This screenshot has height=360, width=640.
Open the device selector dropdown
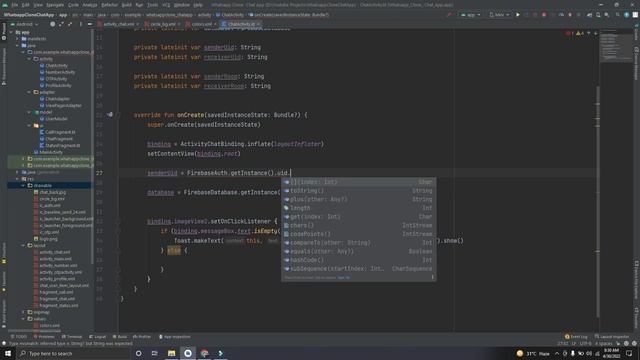[x=499, y=15]
